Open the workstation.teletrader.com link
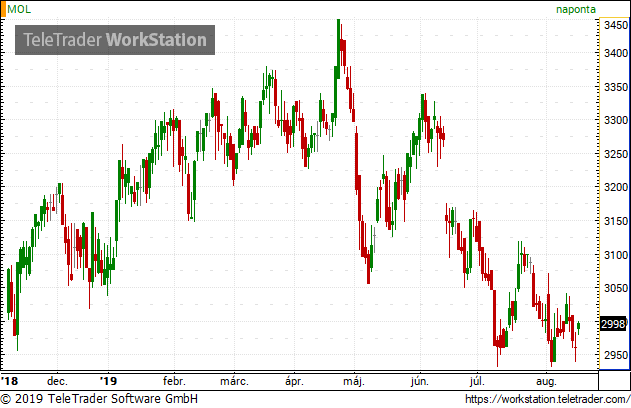631x408 pixels. 547,399
